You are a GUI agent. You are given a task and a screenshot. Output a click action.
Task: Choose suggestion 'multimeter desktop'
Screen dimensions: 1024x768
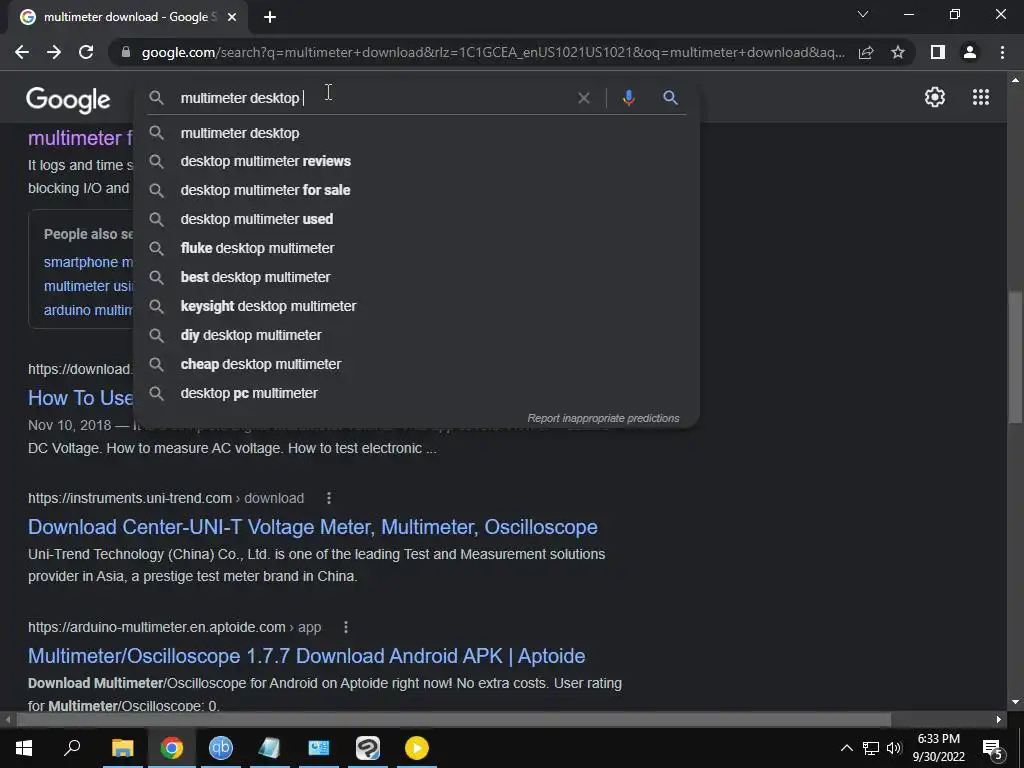[416, 133]
